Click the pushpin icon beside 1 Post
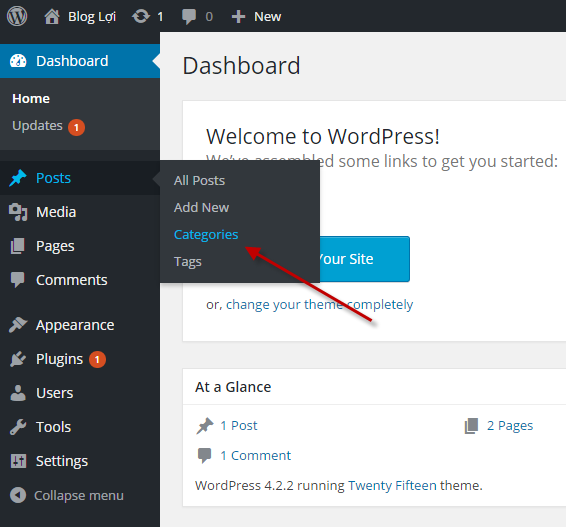This screenshot has width=566, height=527. point(205,426)
